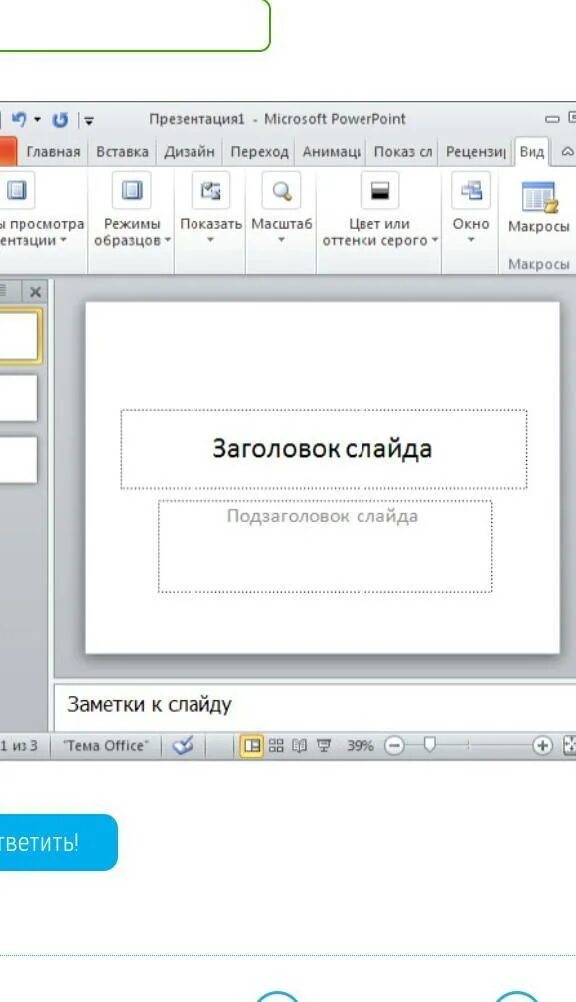Click the zoom out minus button
Screen dimensions: 576x1002
(394, 746)
